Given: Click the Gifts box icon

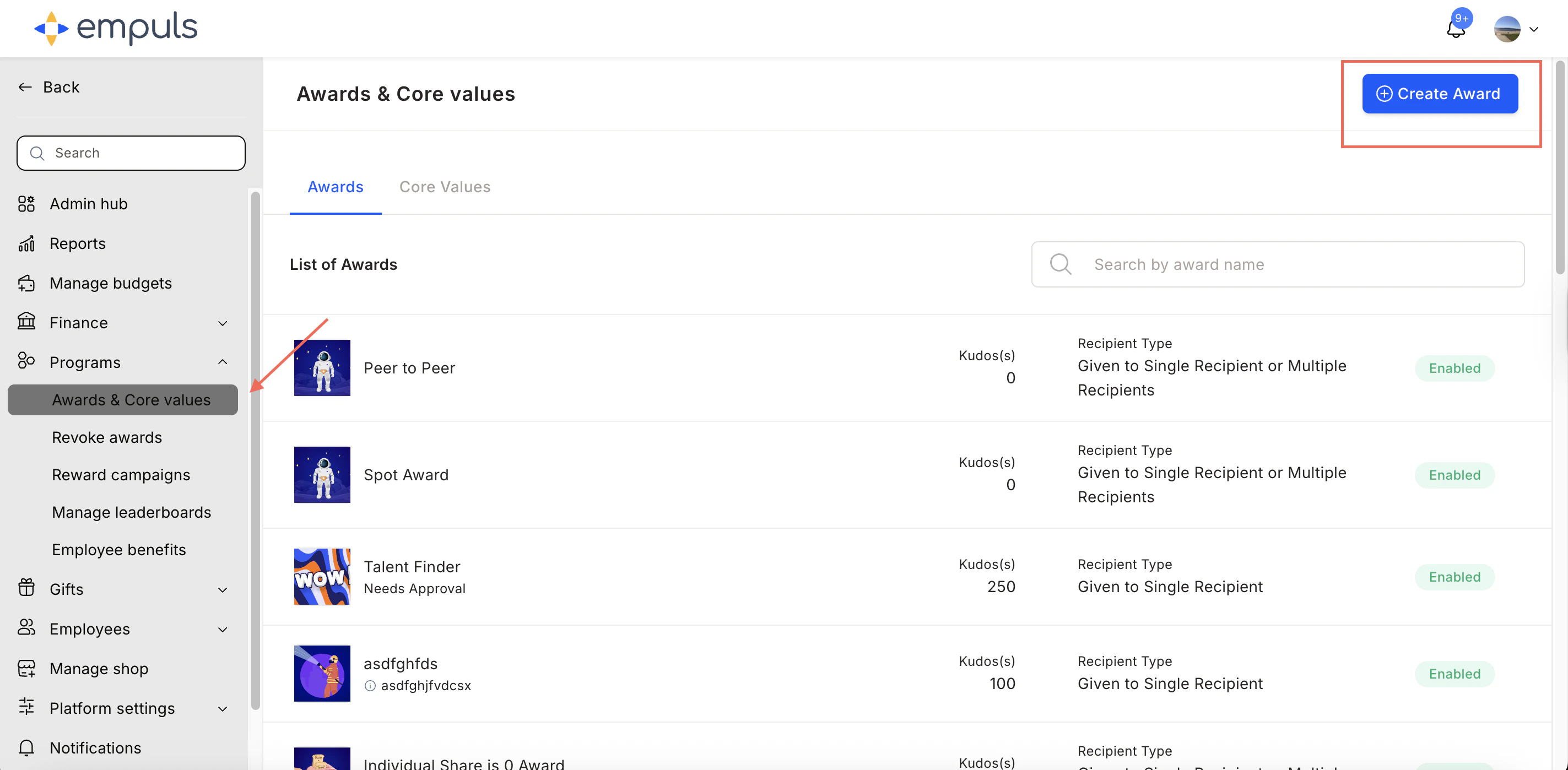Looking at the screenshot, I should click(26, 587).
